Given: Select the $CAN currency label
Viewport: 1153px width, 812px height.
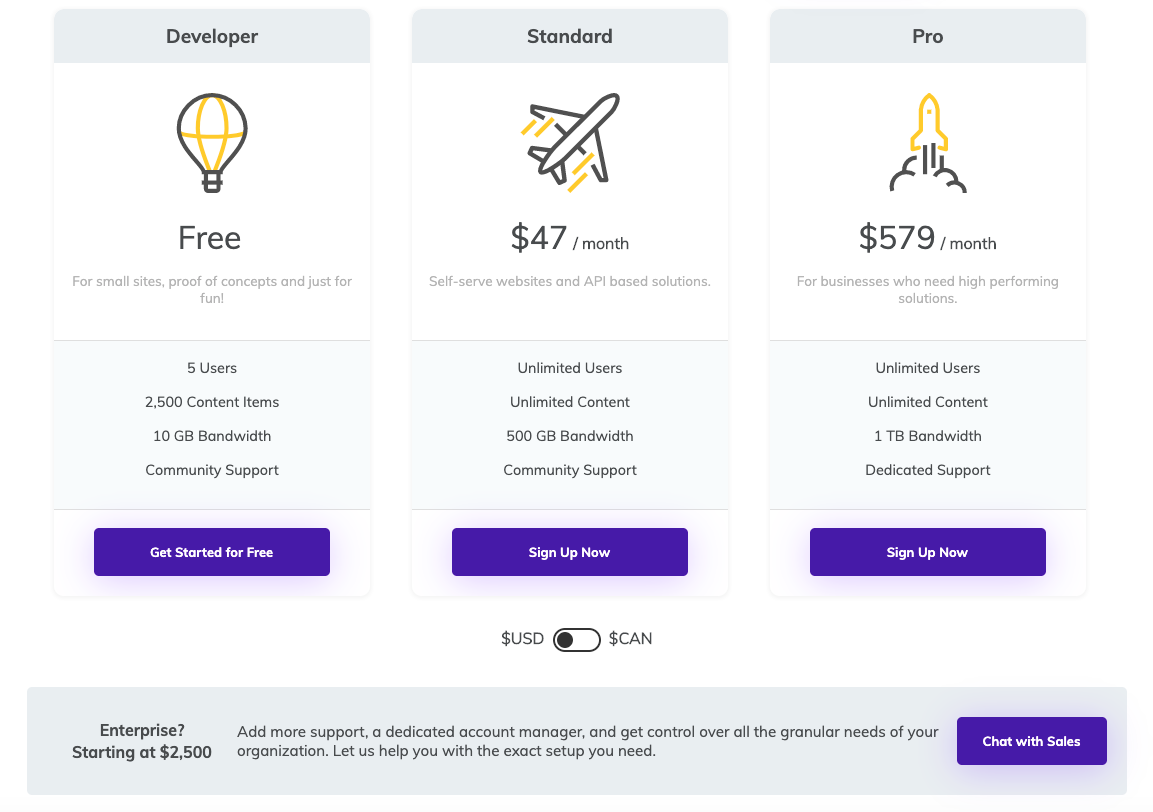Looking at the screenshot, I should pyautogui.click(x=630, y=638).
